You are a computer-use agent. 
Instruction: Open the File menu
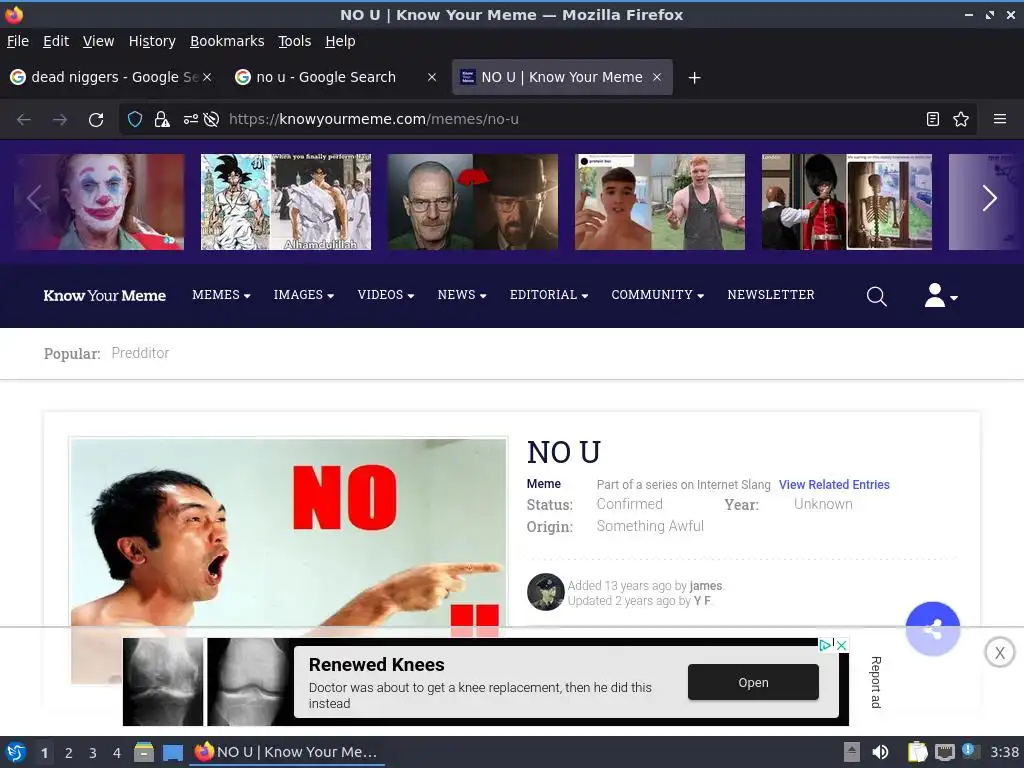click(18, 41)
